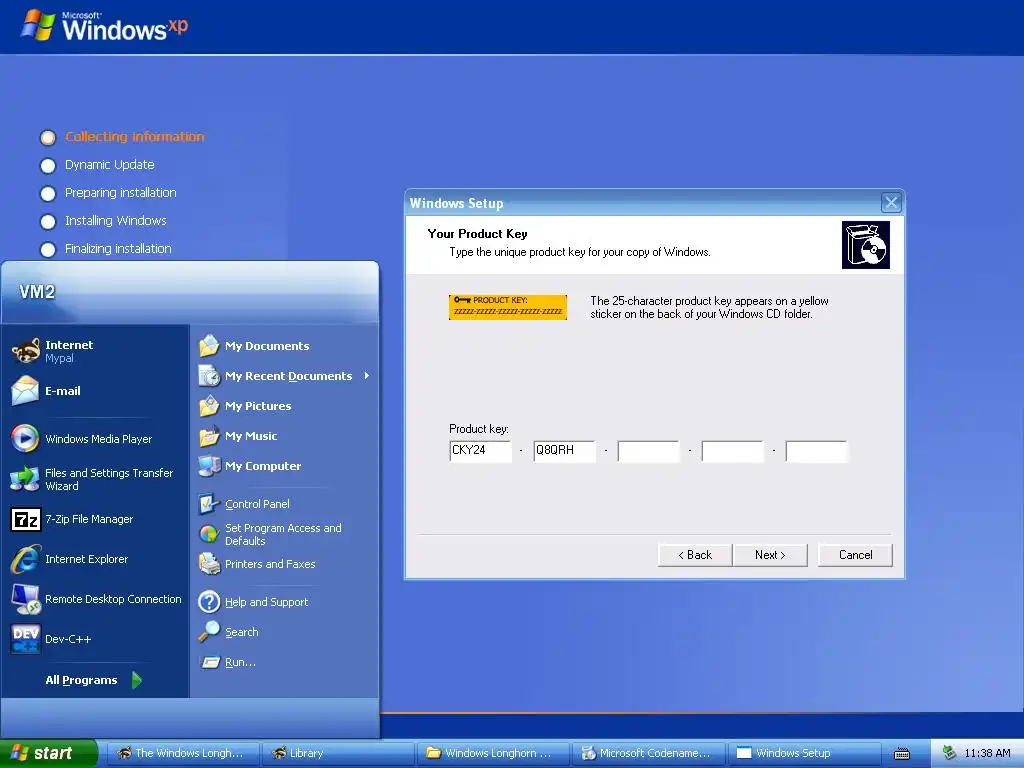Click Finalizing installation setup step
The height and width of the screenshot is (768, 1024).
point(118,249)
